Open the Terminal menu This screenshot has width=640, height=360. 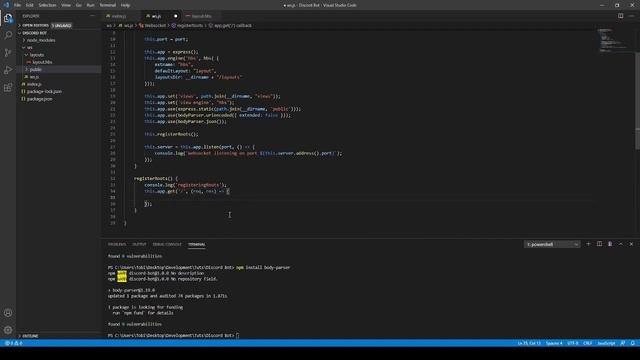point(108,5)
